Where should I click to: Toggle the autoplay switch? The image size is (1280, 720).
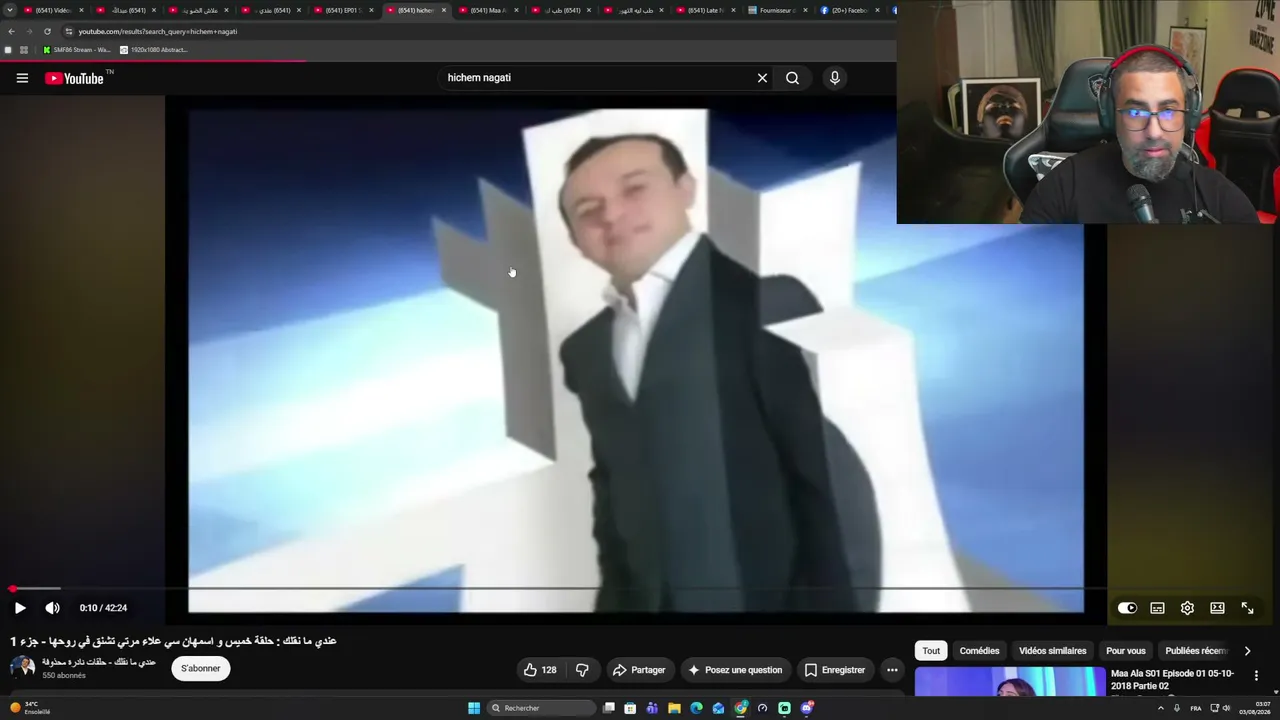(x=1127, y=608)
